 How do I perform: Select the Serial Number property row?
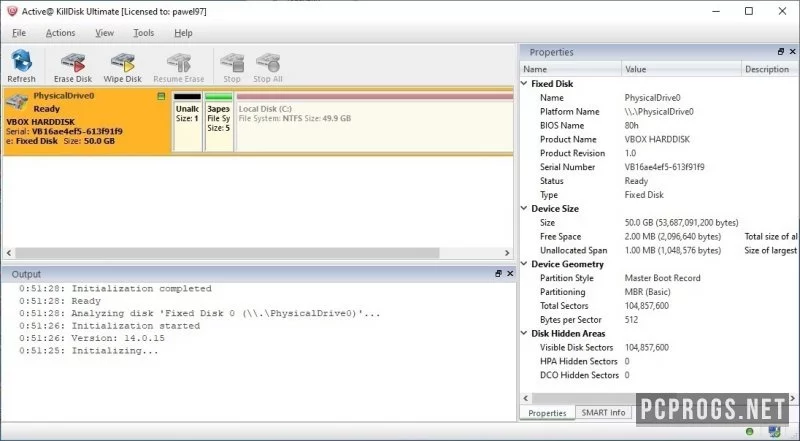point(658,167)
